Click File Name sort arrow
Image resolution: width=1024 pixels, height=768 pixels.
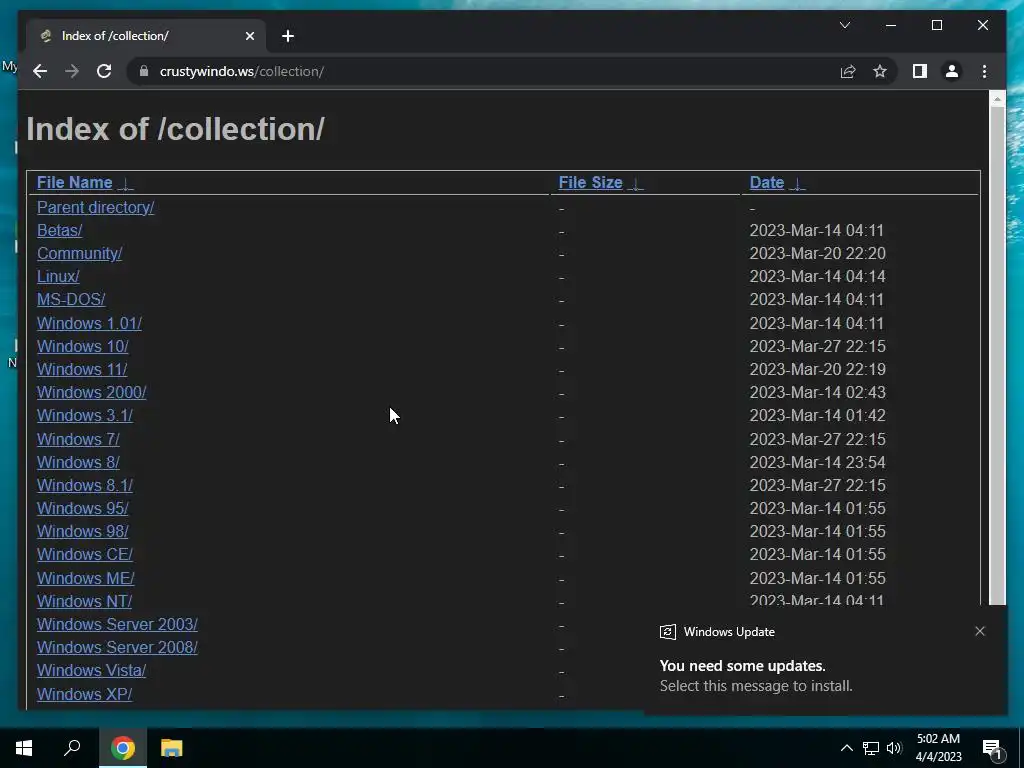point(125,184)
